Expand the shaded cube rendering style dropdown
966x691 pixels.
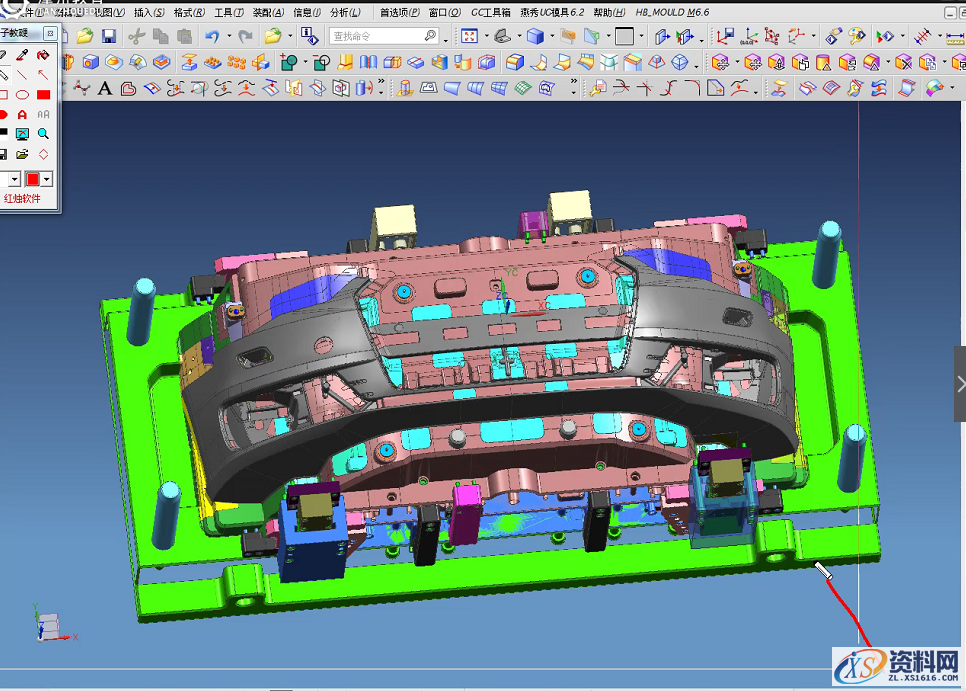(x=553, y=36)
